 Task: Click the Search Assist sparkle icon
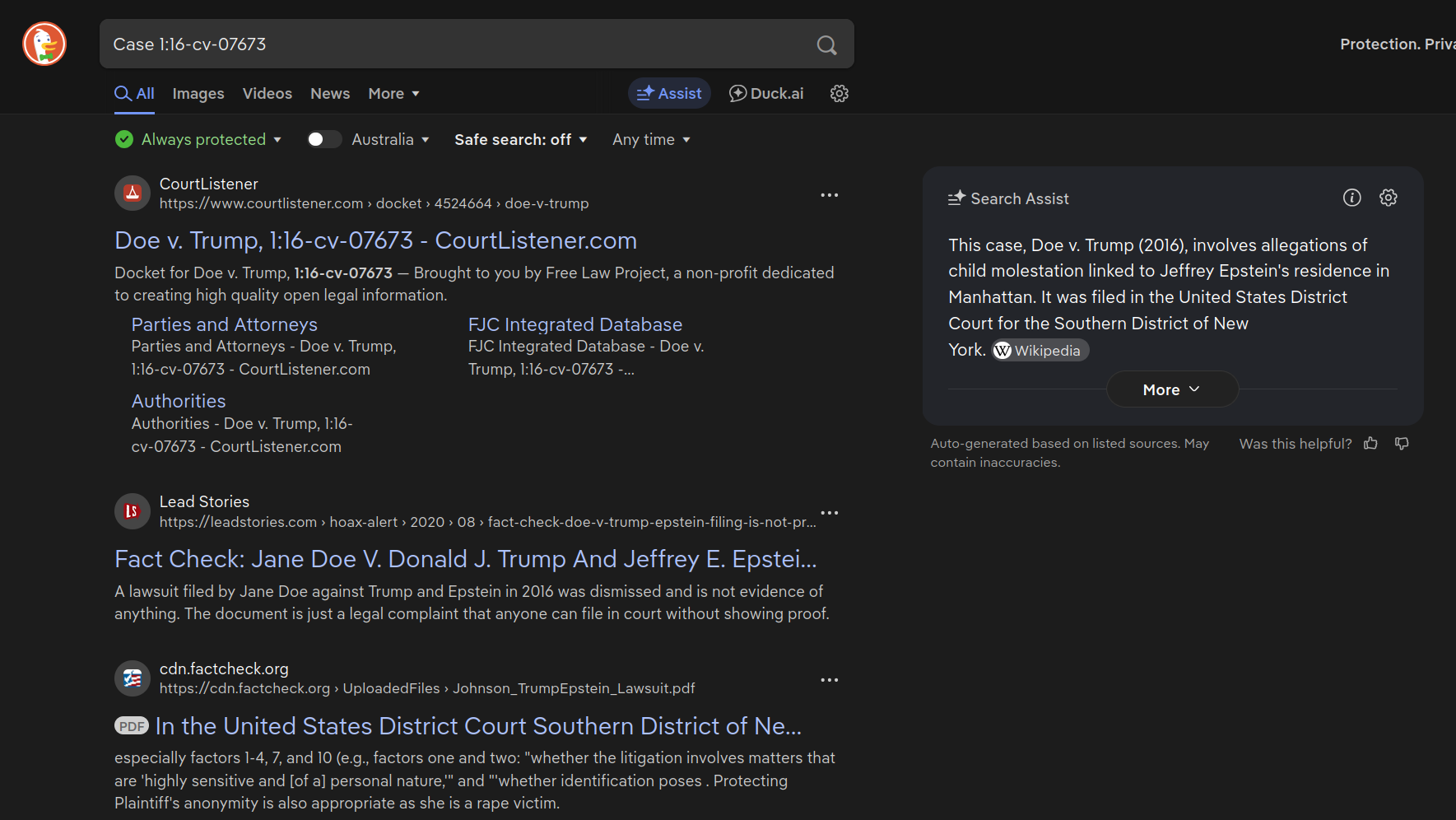956,198
